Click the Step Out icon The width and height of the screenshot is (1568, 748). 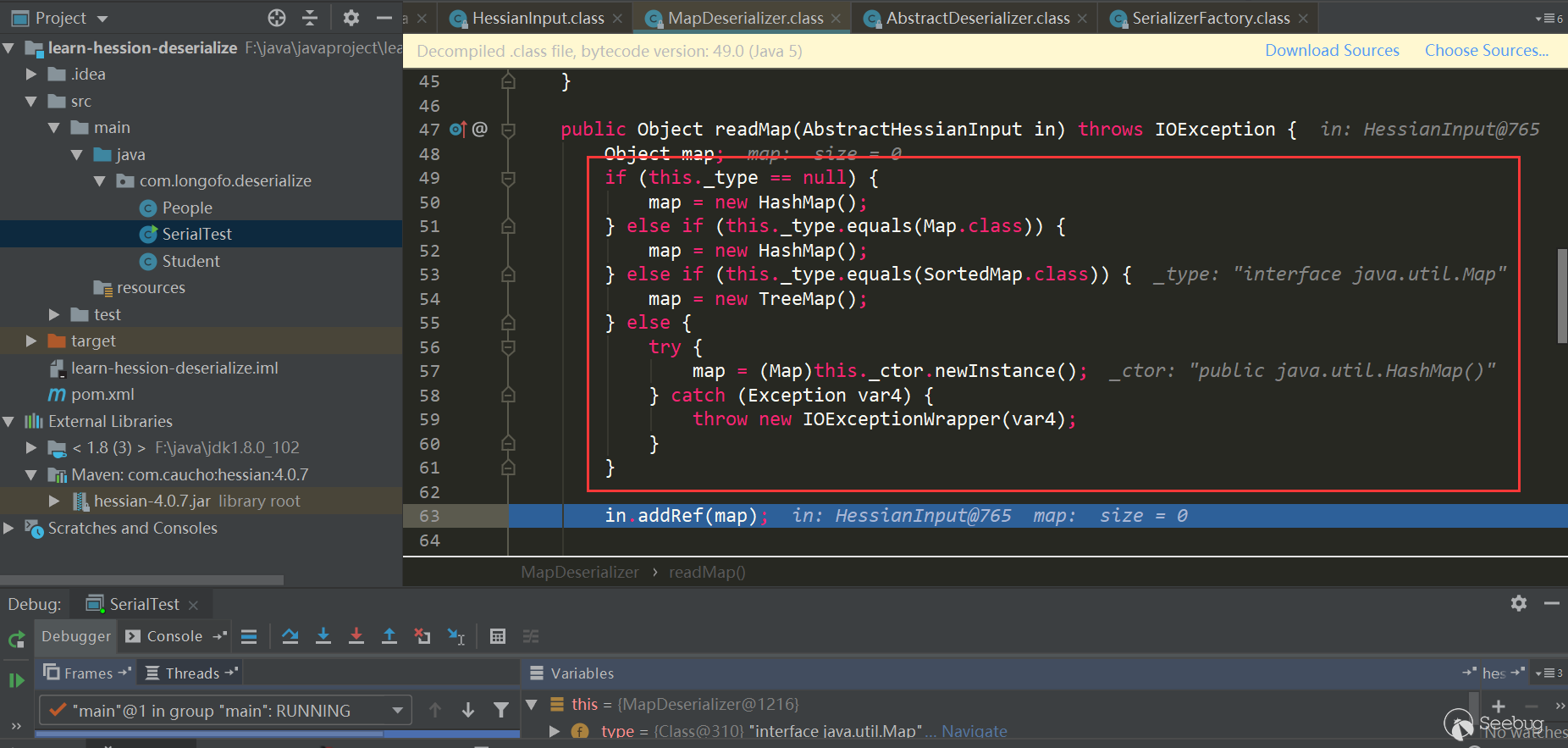(389, 636)
